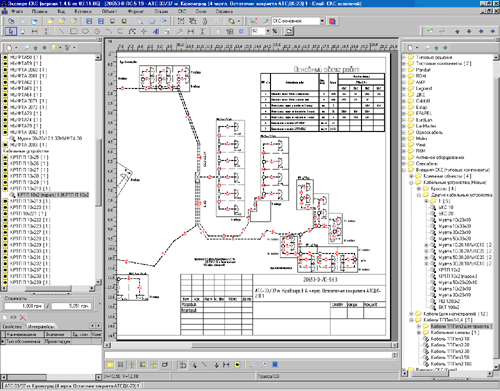Open the Вставка menu
Image resolution: width=500 pixels, height=391 pixels.
click(83, 11)
